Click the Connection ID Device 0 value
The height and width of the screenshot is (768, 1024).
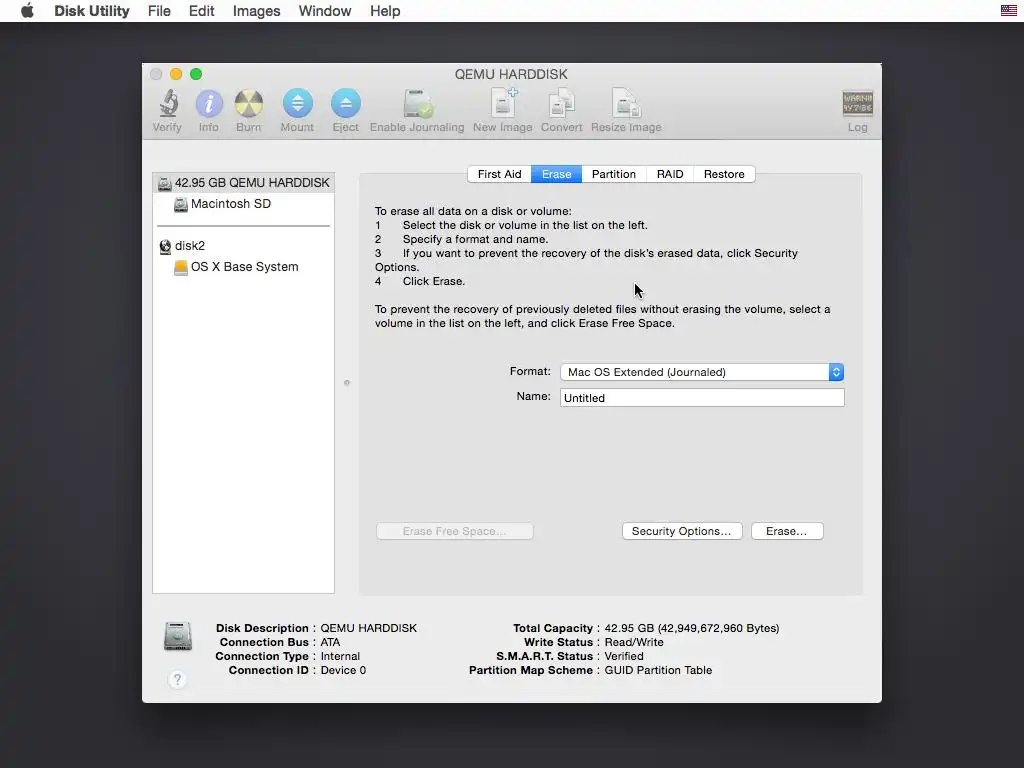[344, 671]
